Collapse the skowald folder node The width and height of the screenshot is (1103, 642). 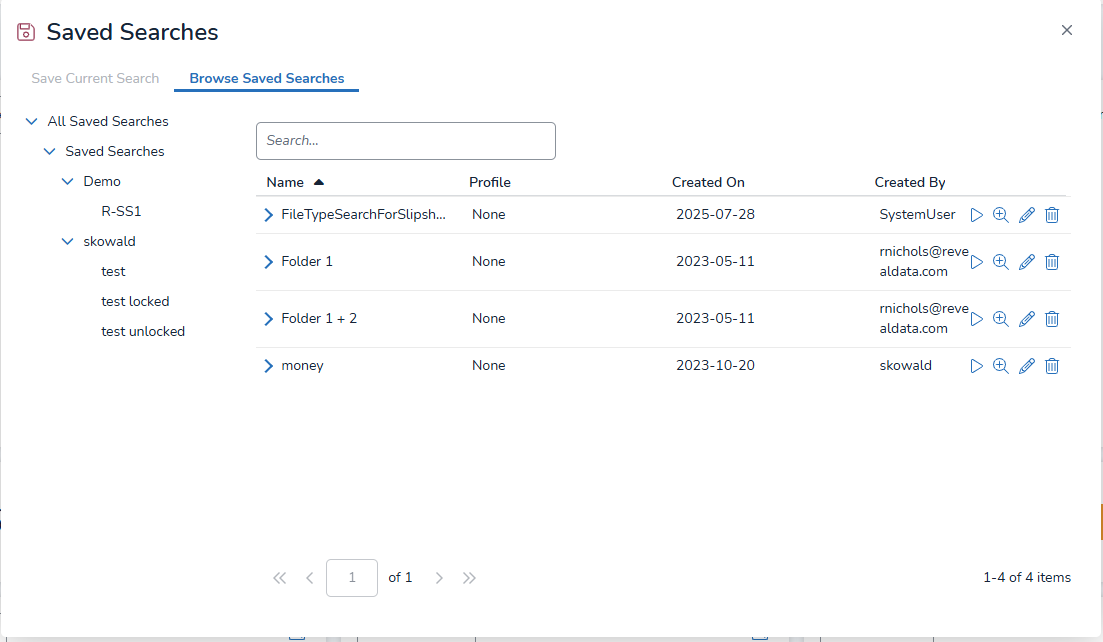point(68,242)
